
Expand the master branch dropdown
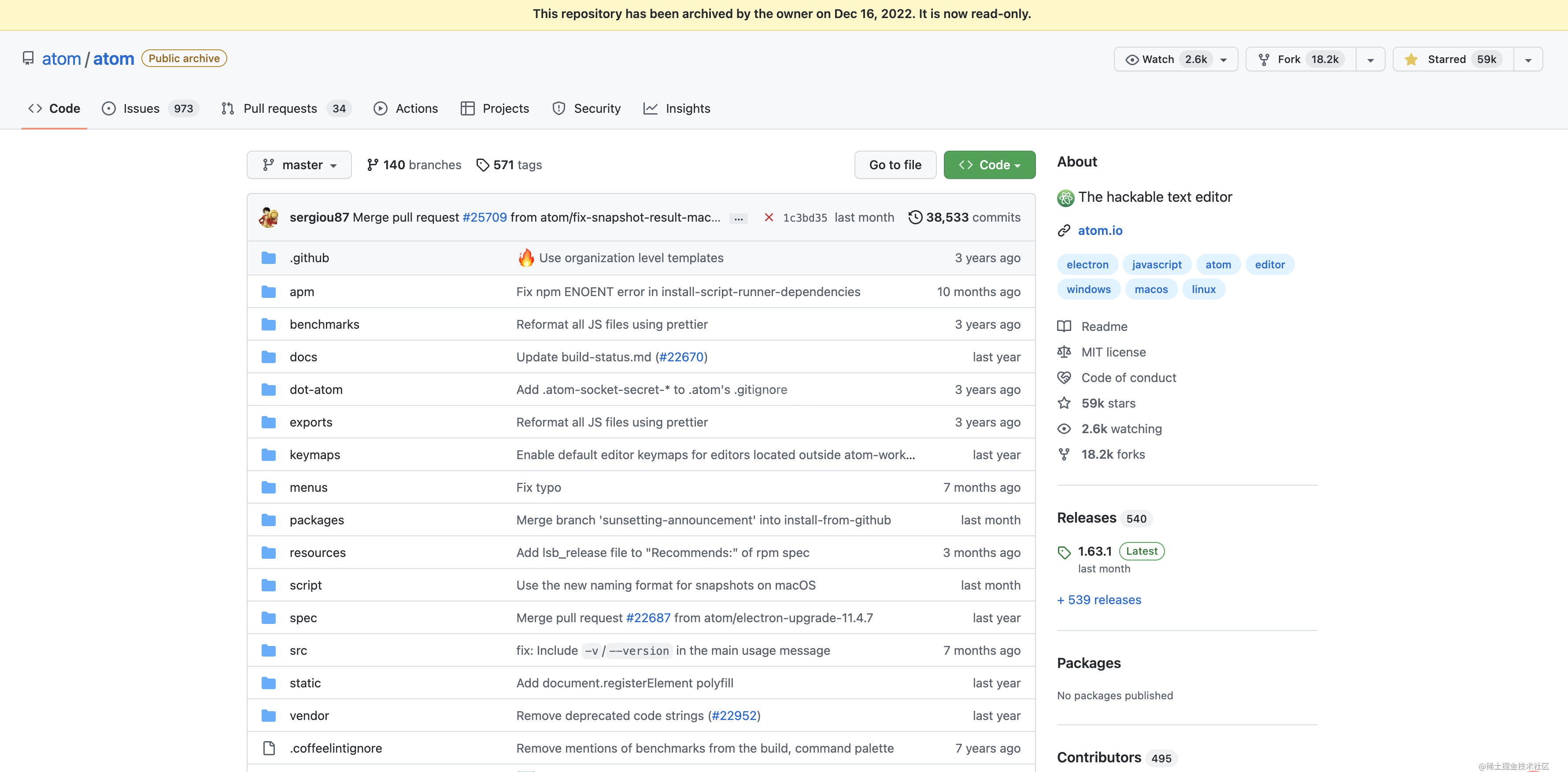click(299, 164)
